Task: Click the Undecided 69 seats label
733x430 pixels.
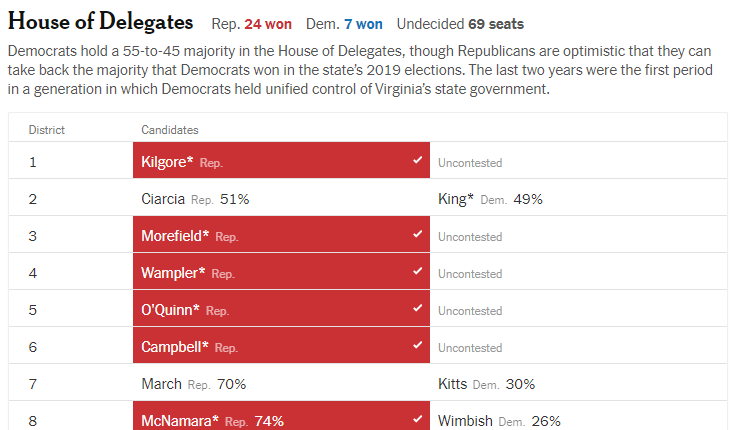Action: point(460,24)
